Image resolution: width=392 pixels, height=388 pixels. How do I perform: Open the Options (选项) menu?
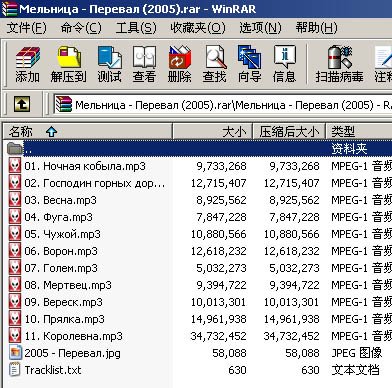coord(260,28)
